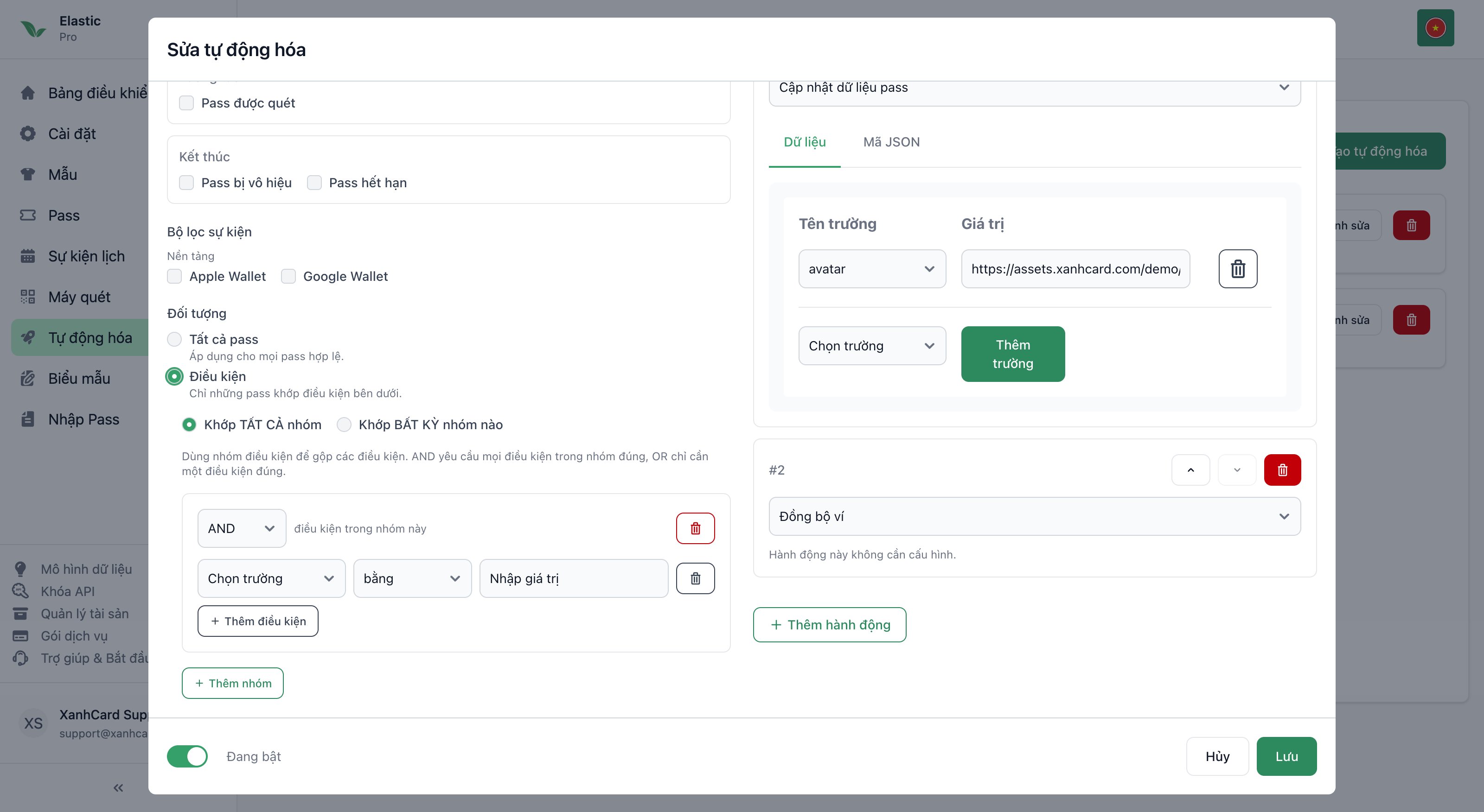Click the Sự kiện lịch calendar icon

pyautogui.click(x=28, y=256)
